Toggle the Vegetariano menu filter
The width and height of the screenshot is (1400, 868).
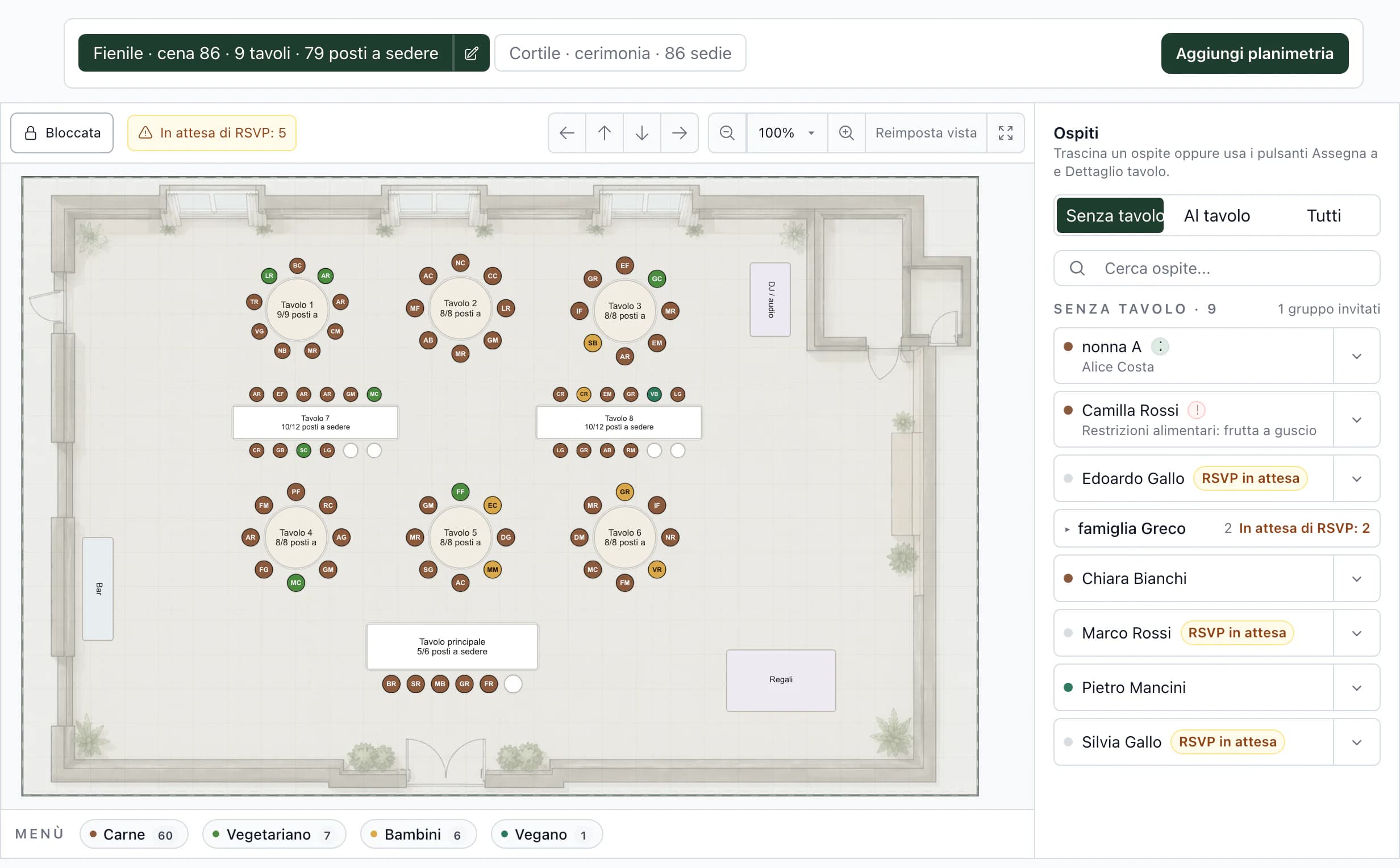(x=274, y=834)
